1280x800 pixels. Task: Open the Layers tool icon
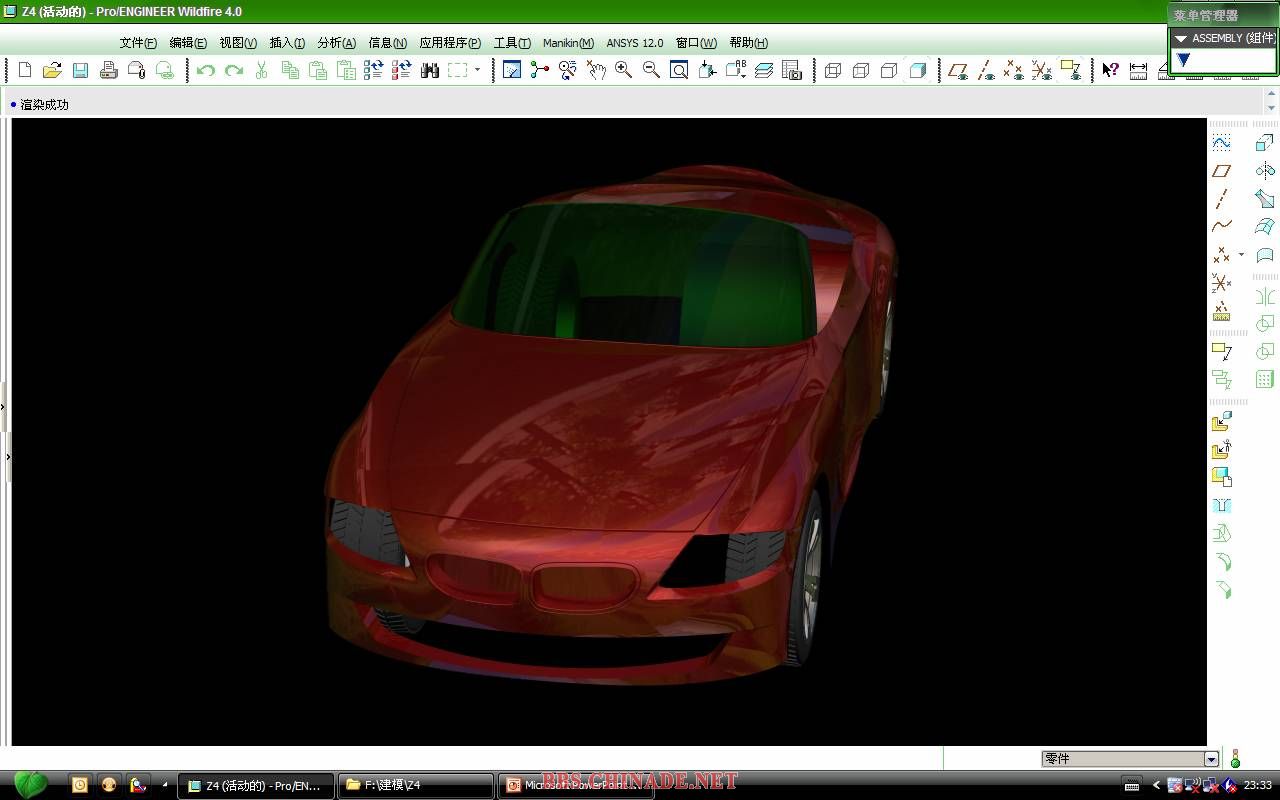[764, 70]
